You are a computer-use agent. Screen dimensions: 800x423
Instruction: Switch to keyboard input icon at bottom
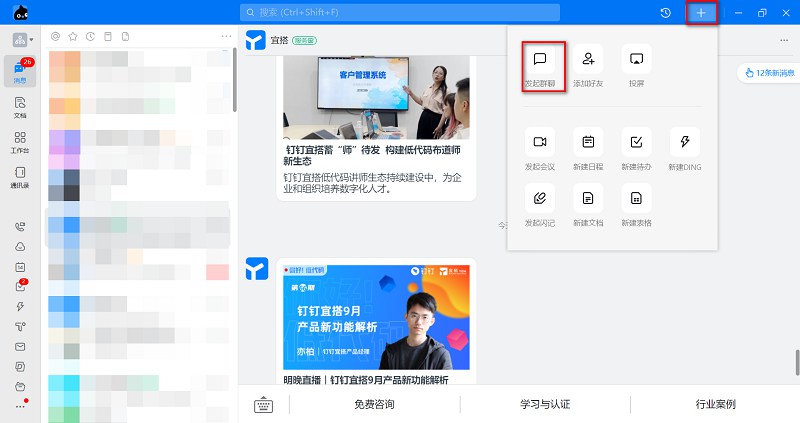point(263,405)
